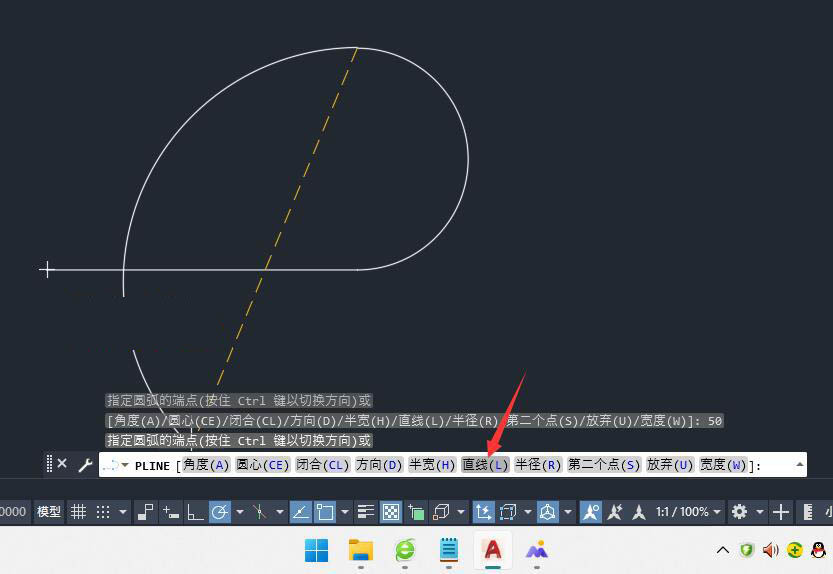
Task: Toggle ortho mode icon
Action: pyautogui.click(x=195, y=512)
